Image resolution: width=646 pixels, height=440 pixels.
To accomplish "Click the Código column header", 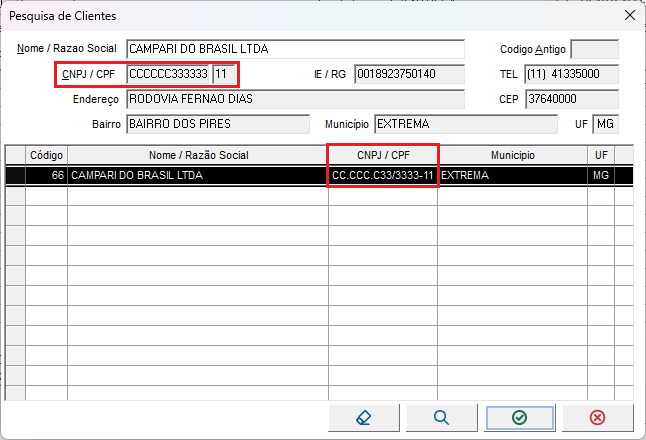I will click(x=47, y=155).
